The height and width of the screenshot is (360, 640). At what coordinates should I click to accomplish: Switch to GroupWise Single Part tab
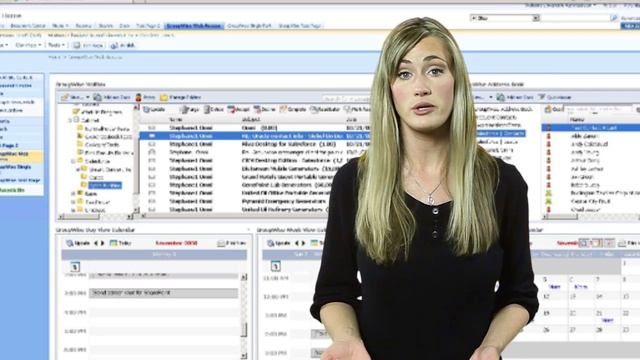pos(249,26)
